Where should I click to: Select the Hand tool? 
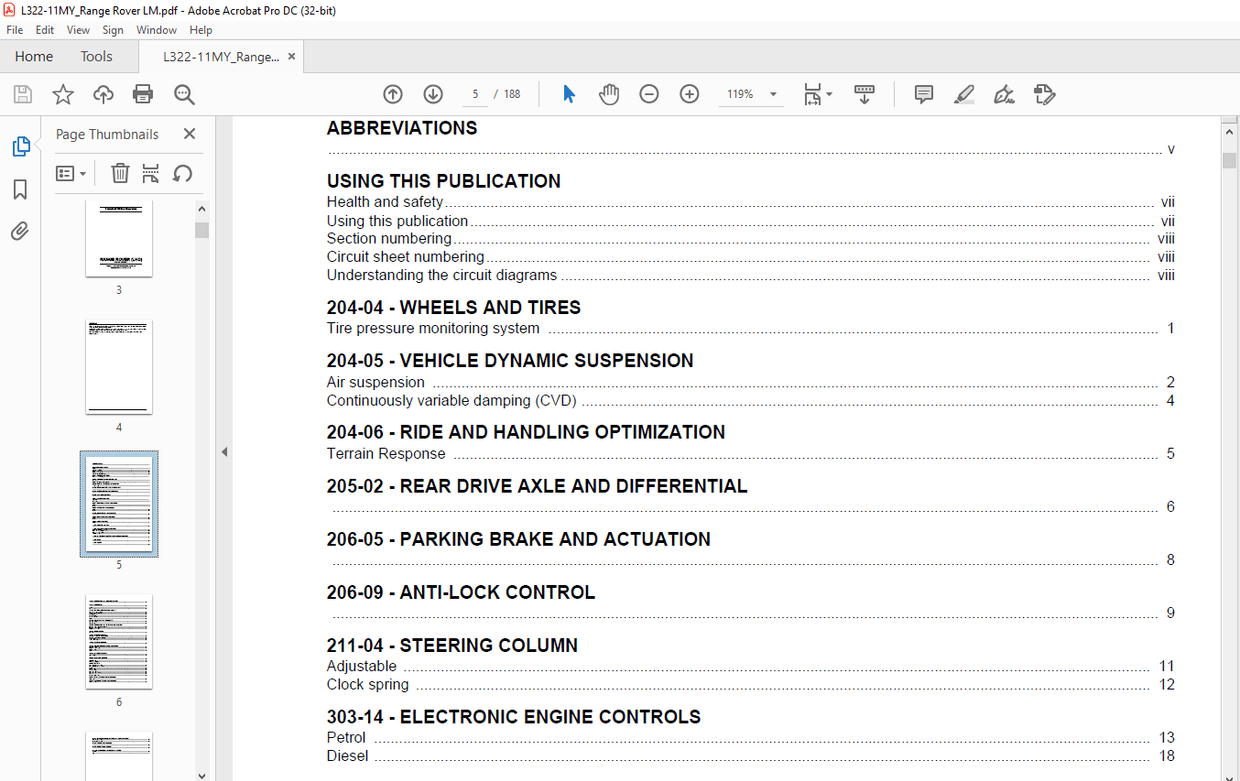tap(609, 93)
